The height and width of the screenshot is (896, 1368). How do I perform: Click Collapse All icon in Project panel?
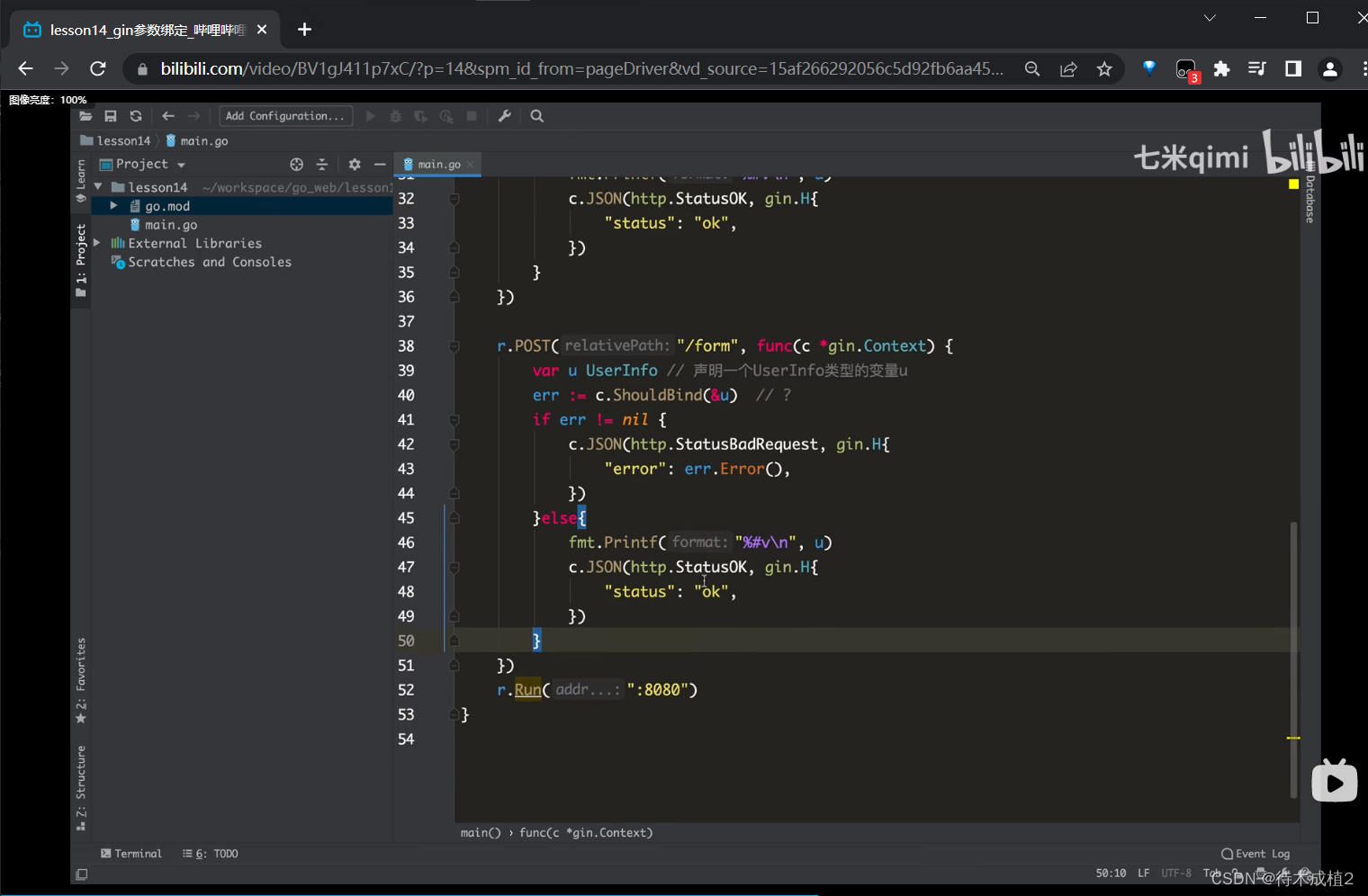tap(322, 165)
